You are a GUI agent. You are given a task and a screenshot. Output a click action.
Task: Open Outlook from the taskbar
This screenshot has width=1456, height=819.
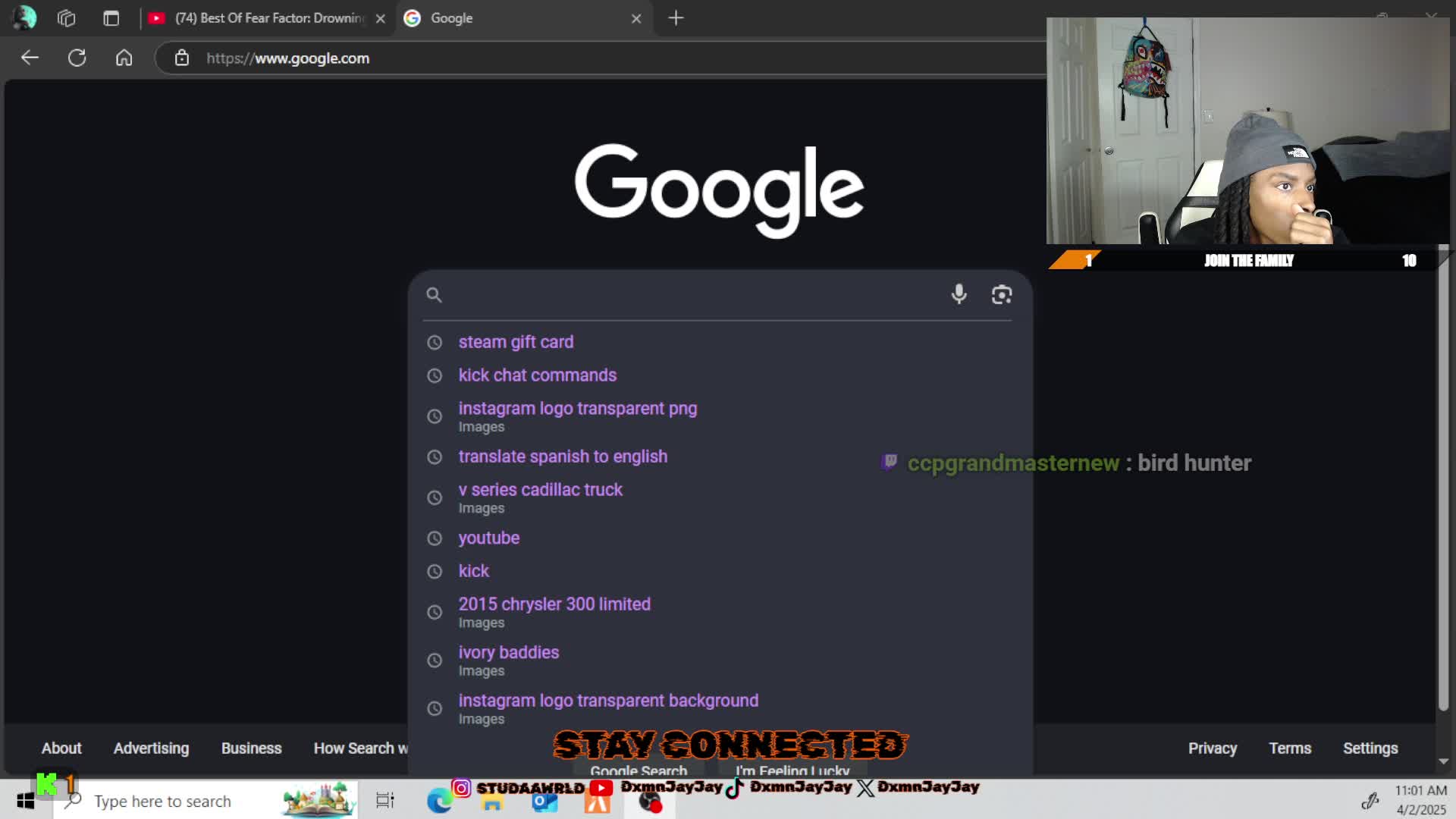tap(544, 803)
